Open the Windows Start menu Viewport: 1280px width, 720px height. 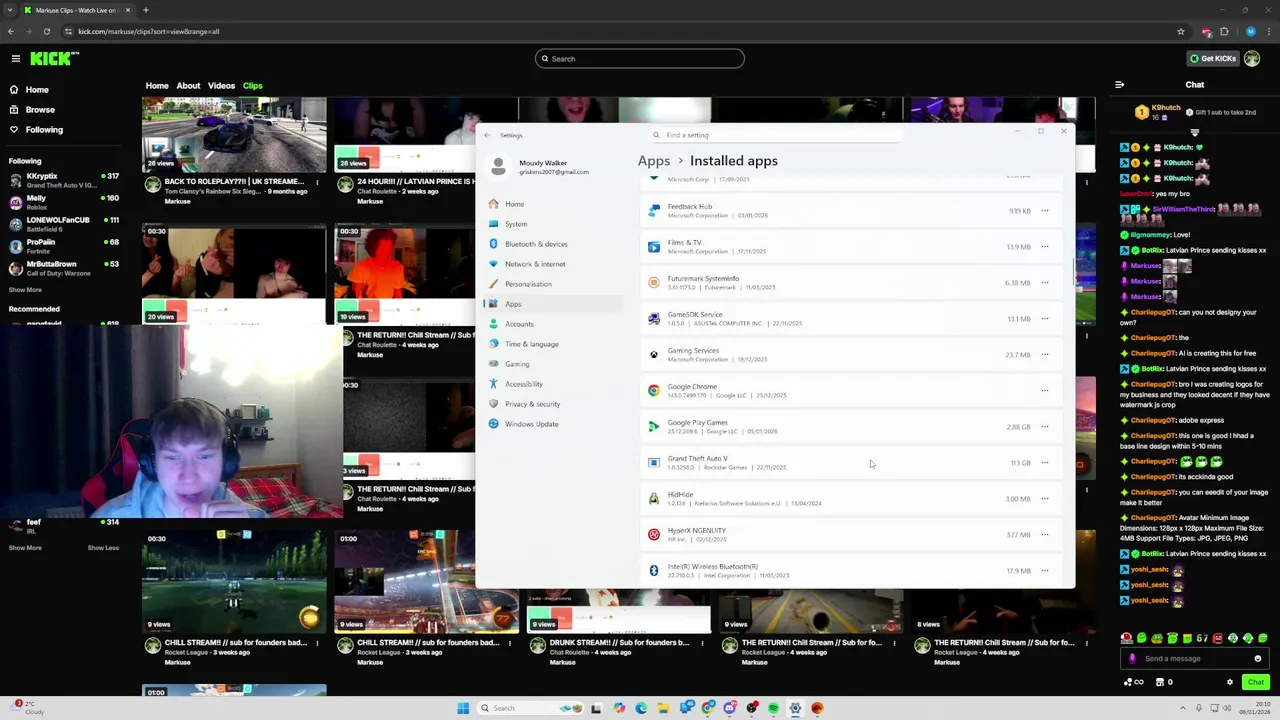tap(463, 709)
